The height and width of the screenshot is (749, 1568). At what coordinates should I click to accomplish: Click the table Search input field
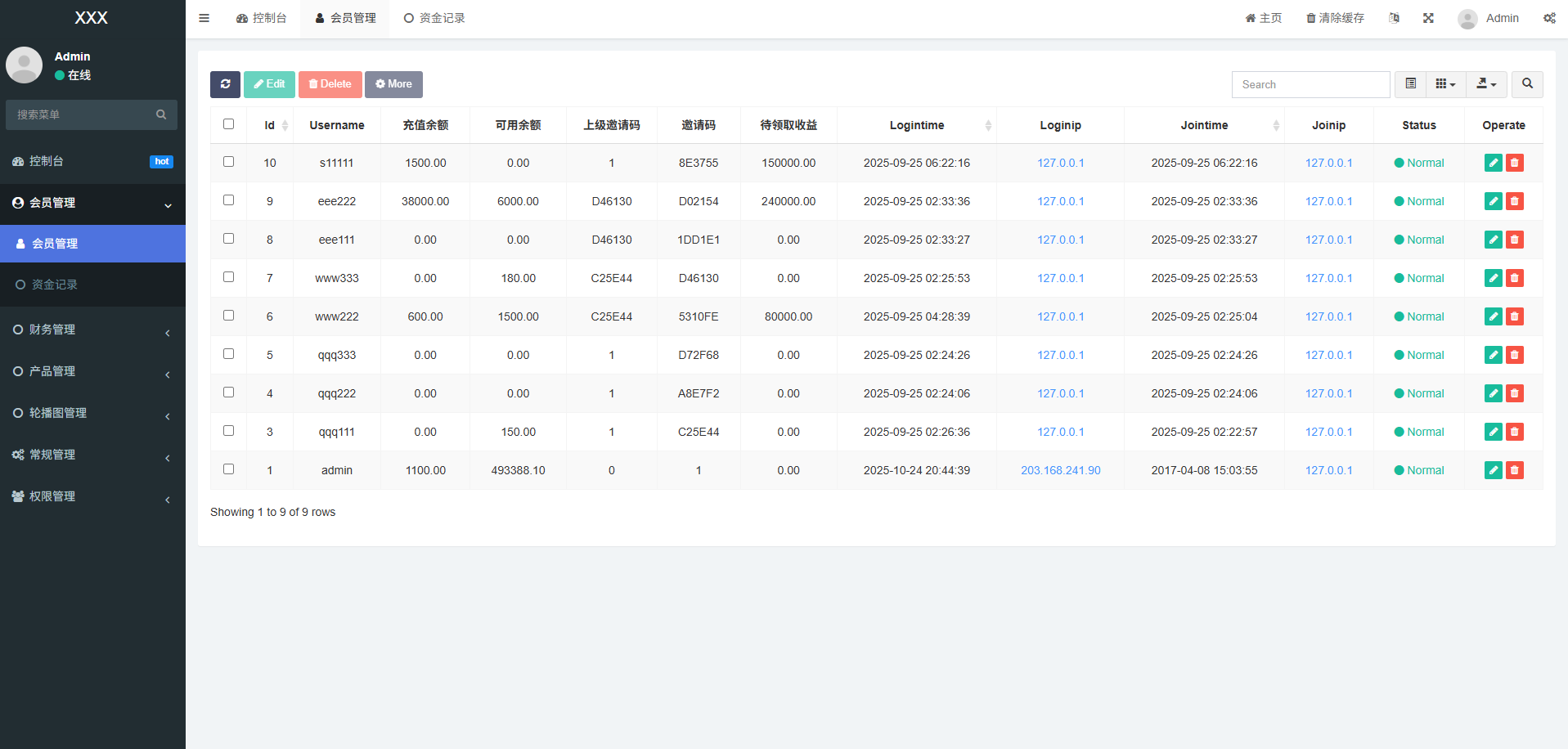pos(1310,84)
